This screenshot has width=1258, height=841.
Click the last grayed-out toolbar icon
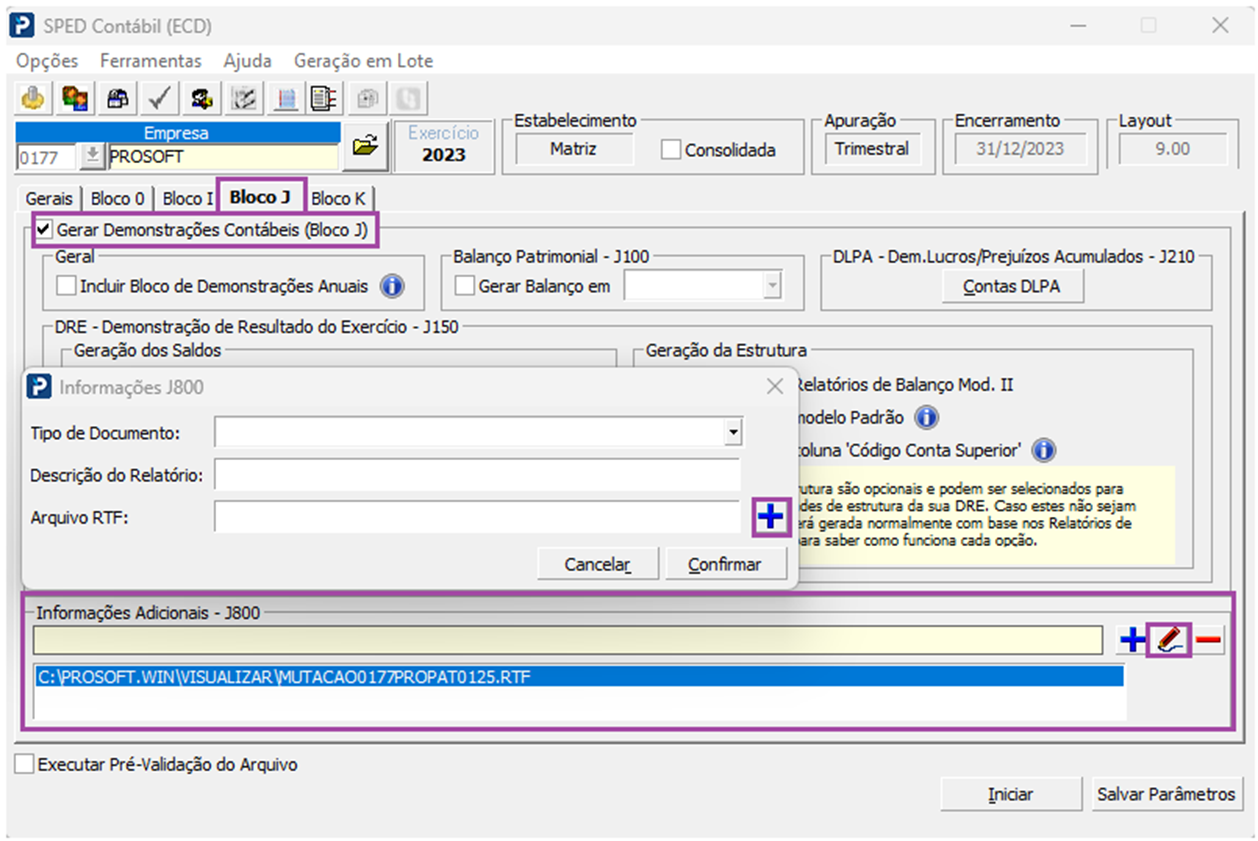coord(411,98)
